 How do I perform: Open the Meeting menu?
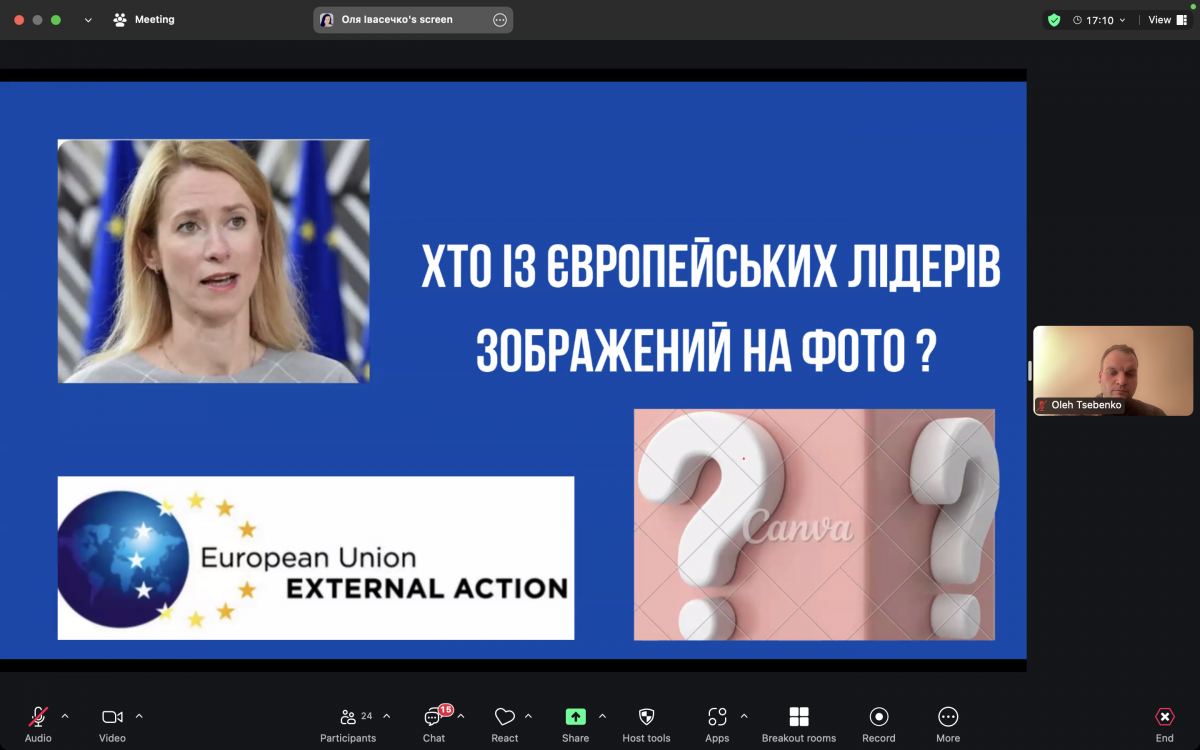(x=144, y=19)
